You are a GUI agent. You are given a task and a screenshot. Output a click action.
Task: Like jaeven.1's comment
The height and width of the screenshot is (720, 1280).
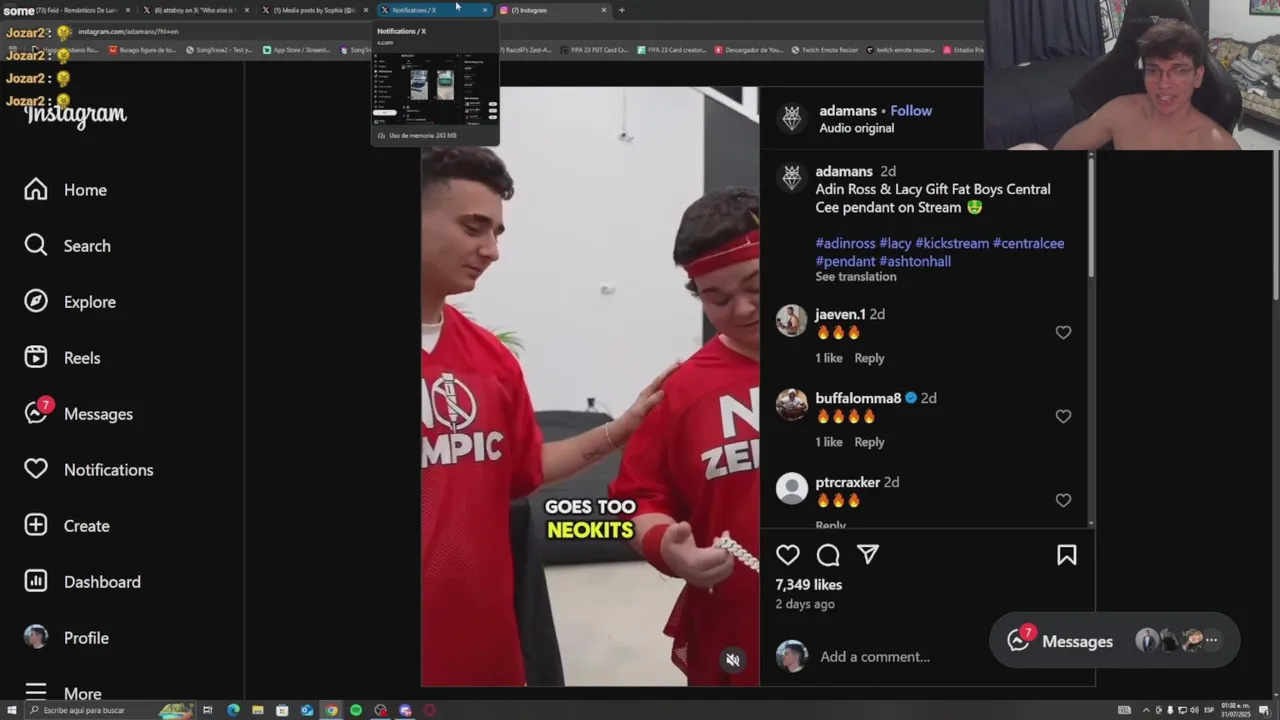[x=1063, y=333]
